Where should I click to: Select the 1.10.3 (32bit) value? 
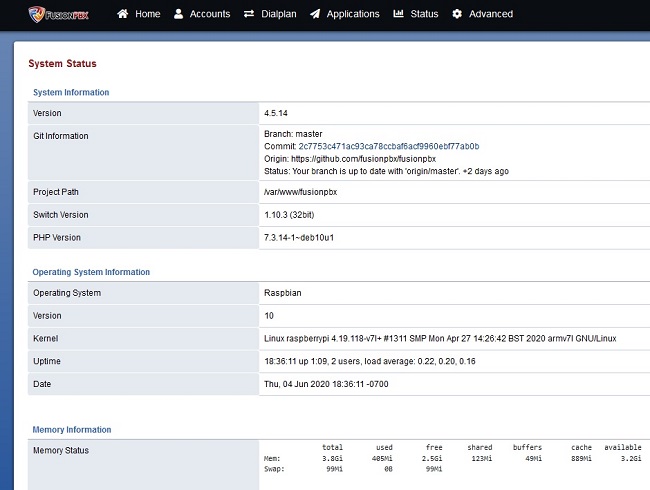[289, 215]
